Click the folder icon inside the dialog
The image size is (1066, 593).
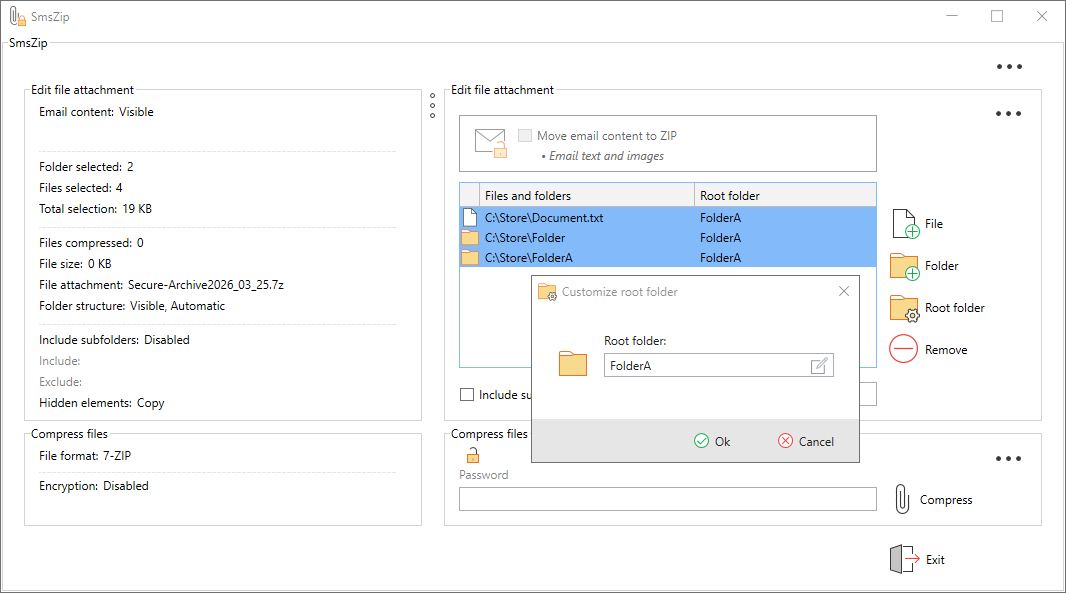click(571, 364)
